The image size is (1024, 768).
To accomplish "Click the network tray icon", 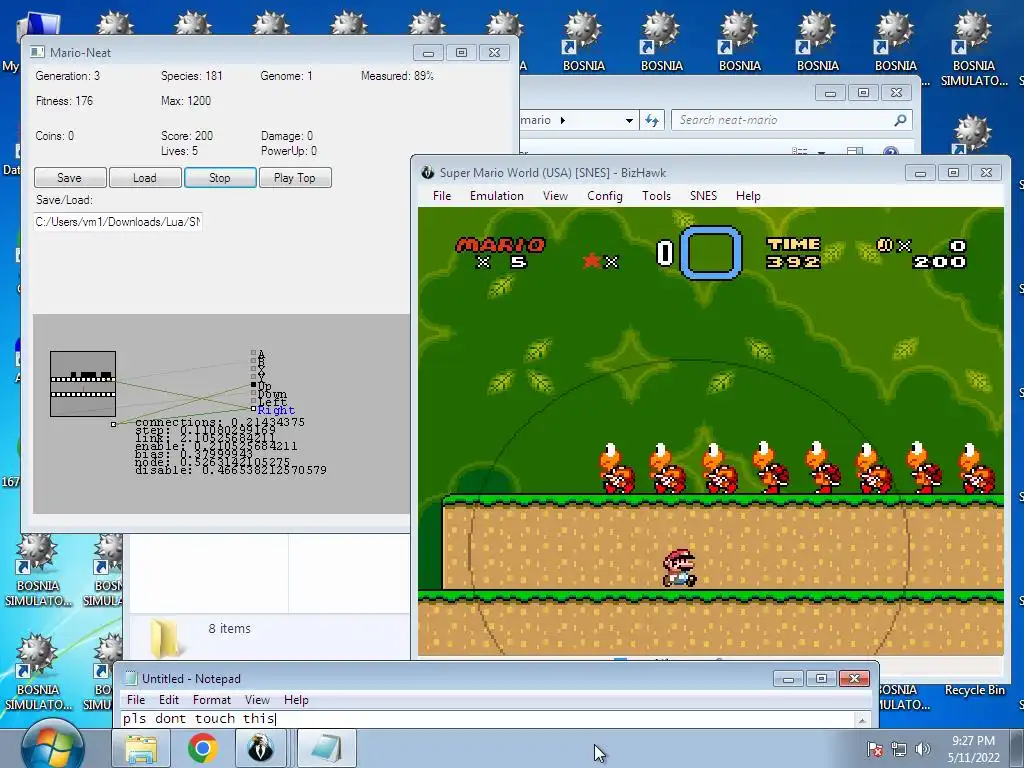I will [899, 749].
